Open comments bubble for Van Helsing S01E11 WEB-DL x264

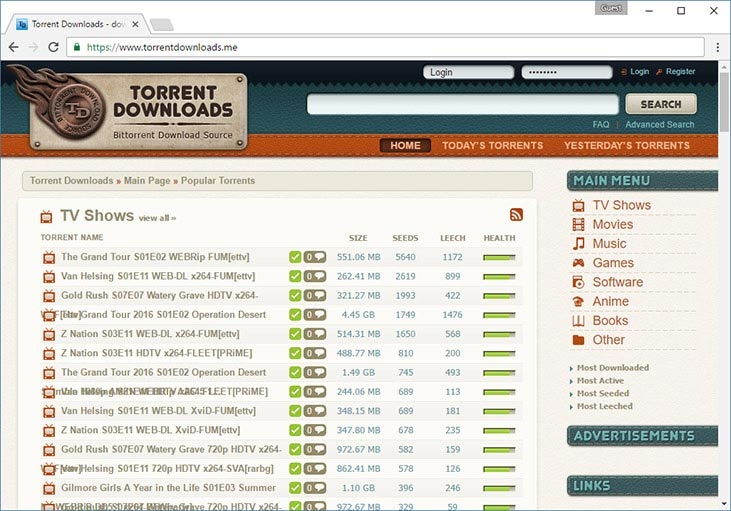315,276
